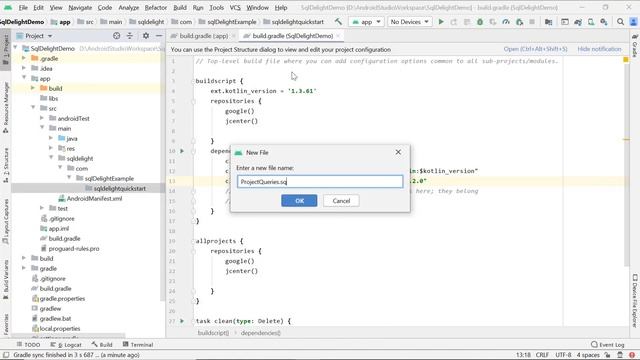This screenshot has height=360, width=640.
Task: Switch to build.gradle (app) tab
Action: click(204, 36)
